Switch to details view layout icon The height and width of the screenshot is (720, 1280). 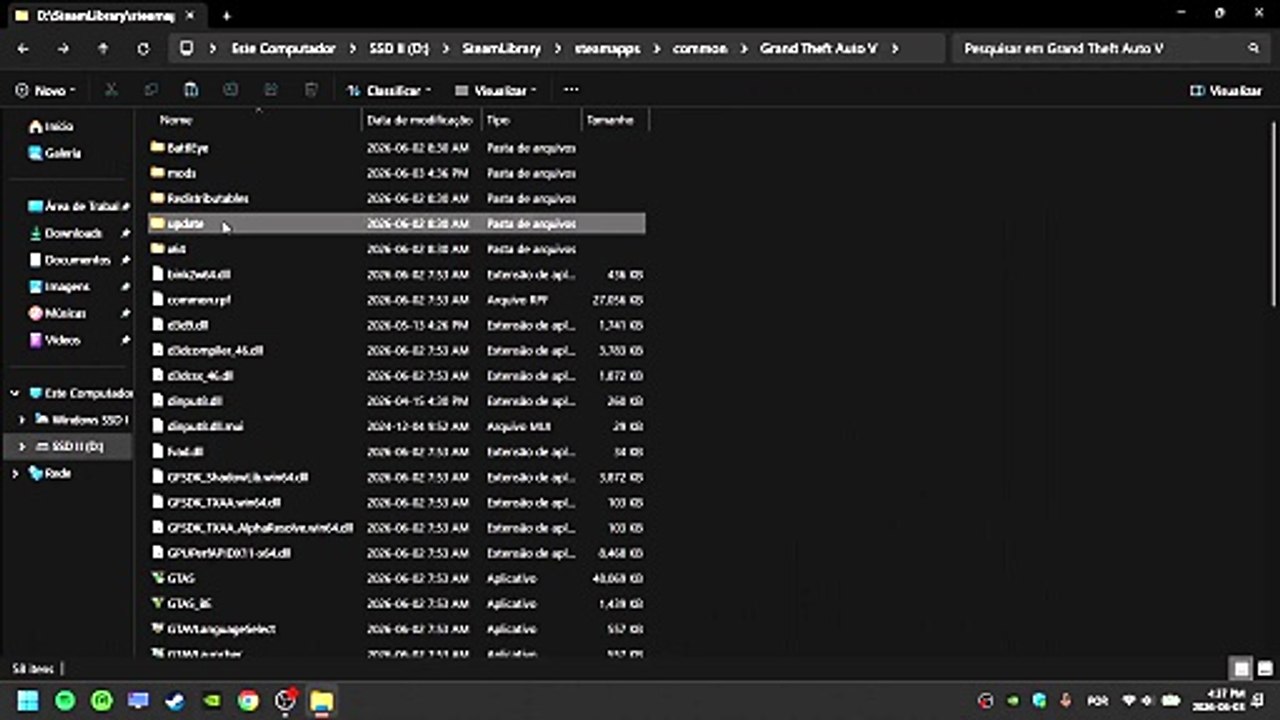point(1242,669)
